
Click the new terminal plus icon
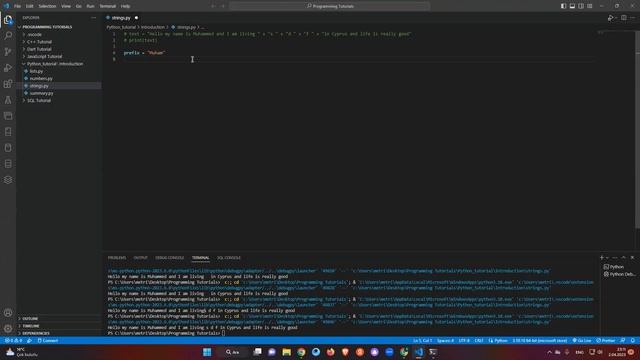tap(602, 258)
